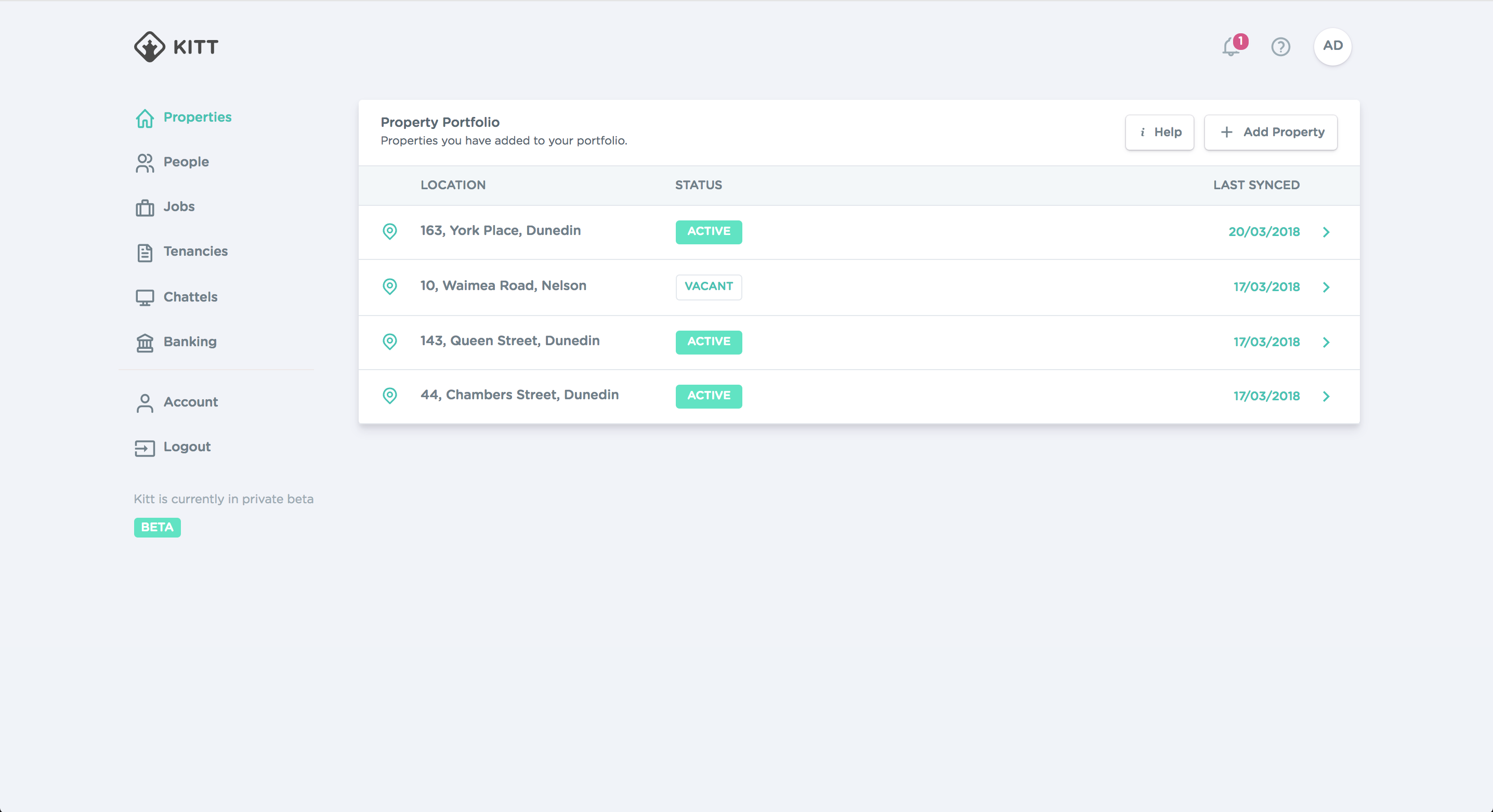
Task: Go to the Chattels menu item
Action: coord(191,297)
